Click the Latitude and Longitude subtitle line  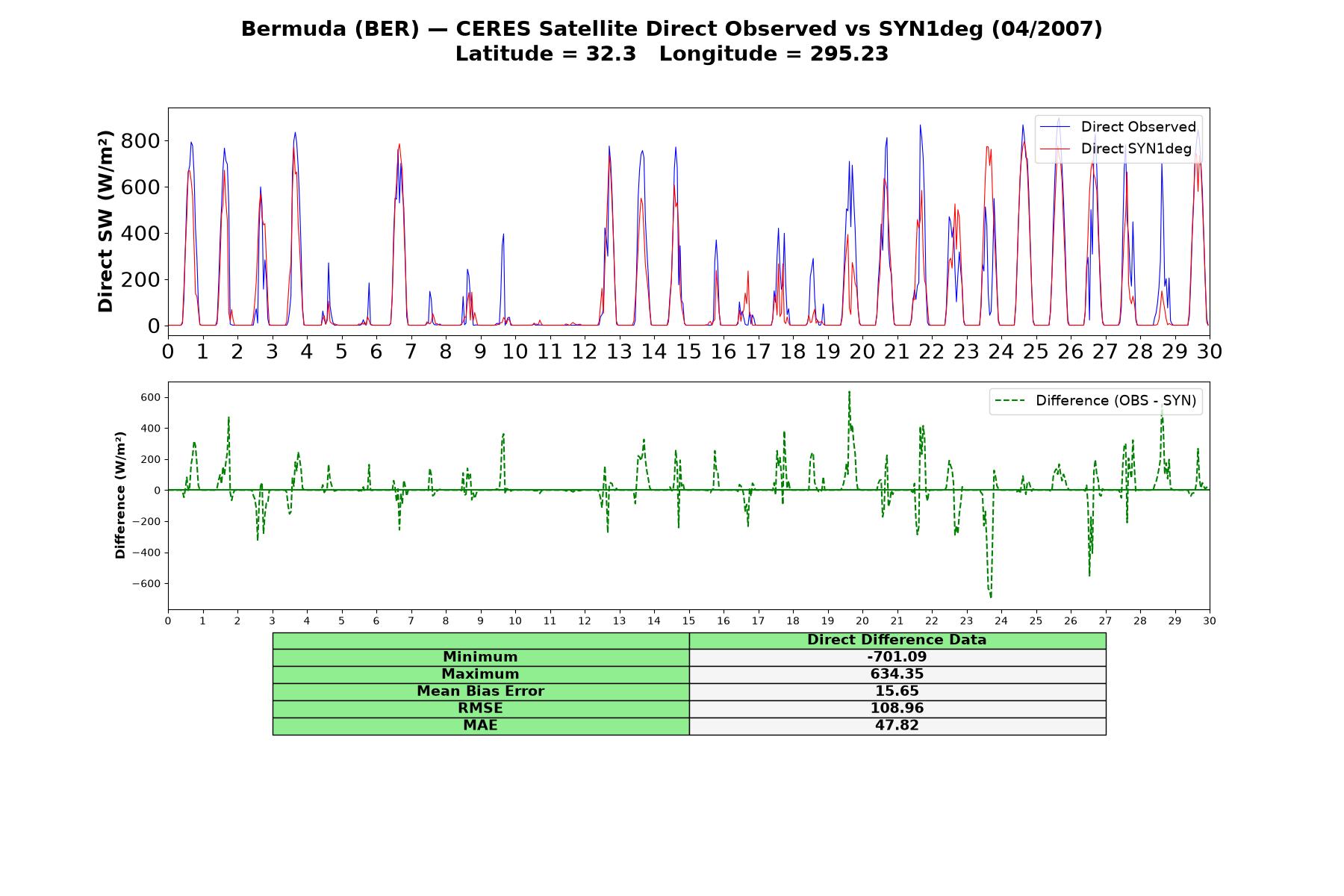click(672, 54)
